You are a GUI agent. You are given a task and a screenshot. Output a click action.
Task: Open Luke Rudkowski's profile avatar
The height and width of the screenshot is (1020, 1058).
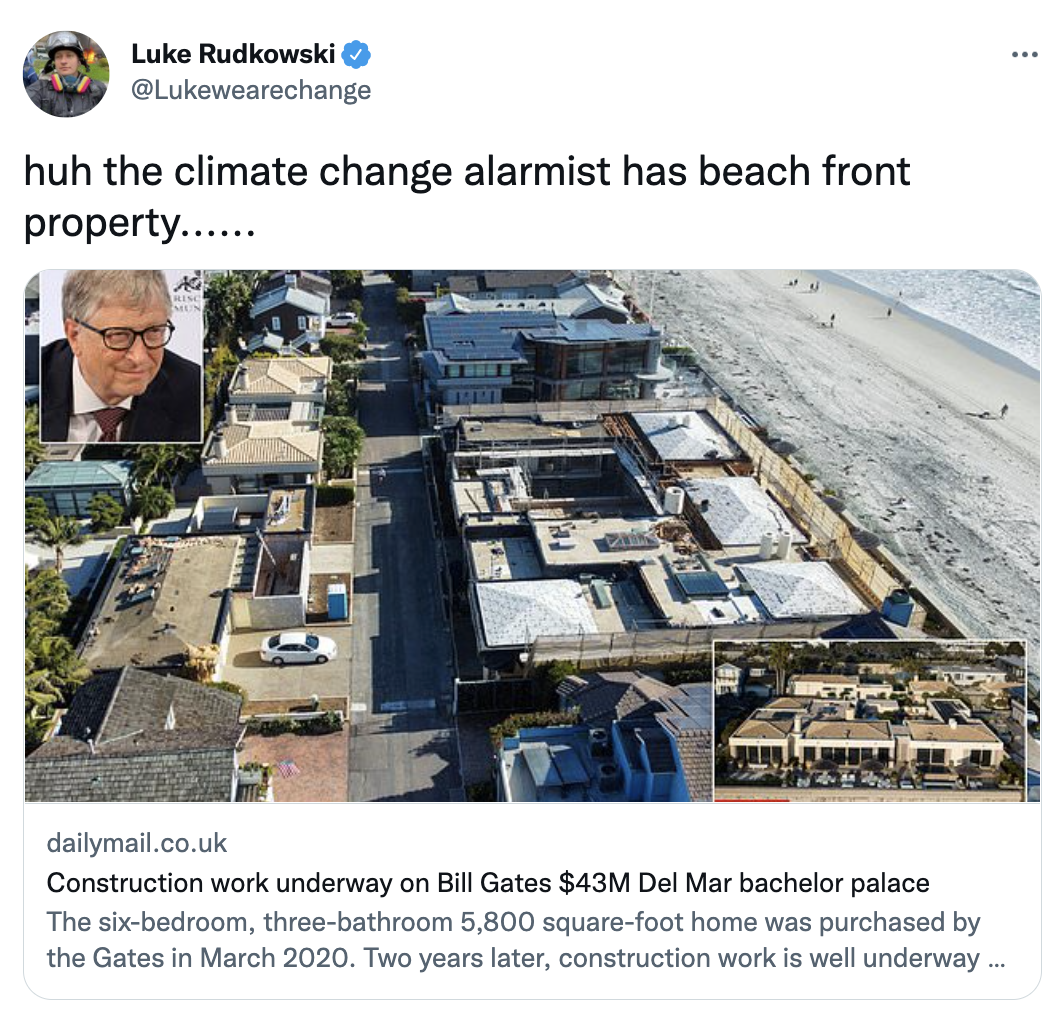pyautogui.click(x=66, y=74)
